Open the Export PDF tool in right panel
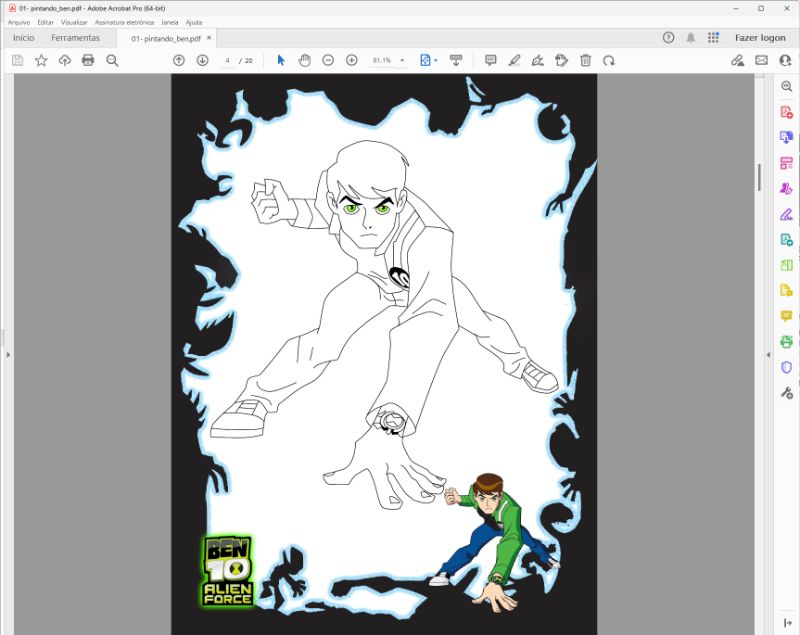This screenshot has height=635, width=800. 786,137
